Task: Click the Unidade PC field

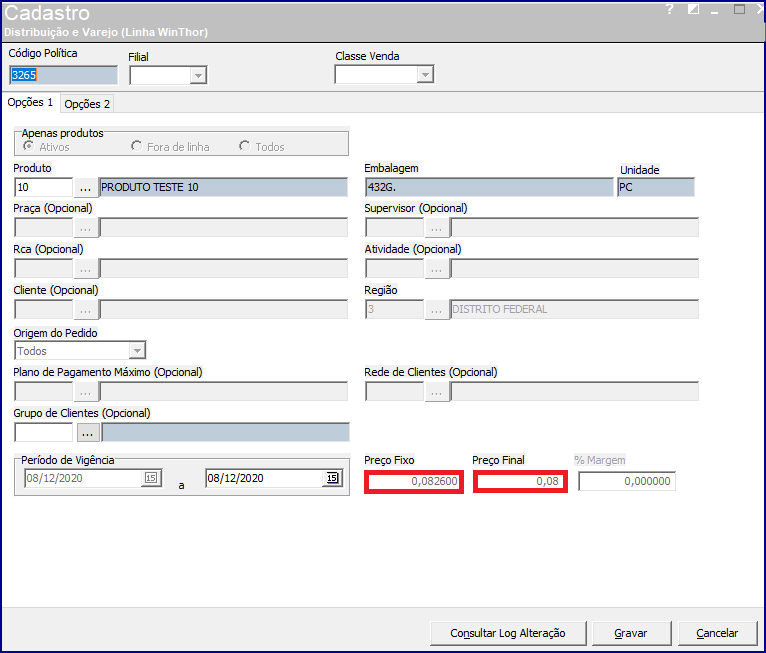Action: 656,188
